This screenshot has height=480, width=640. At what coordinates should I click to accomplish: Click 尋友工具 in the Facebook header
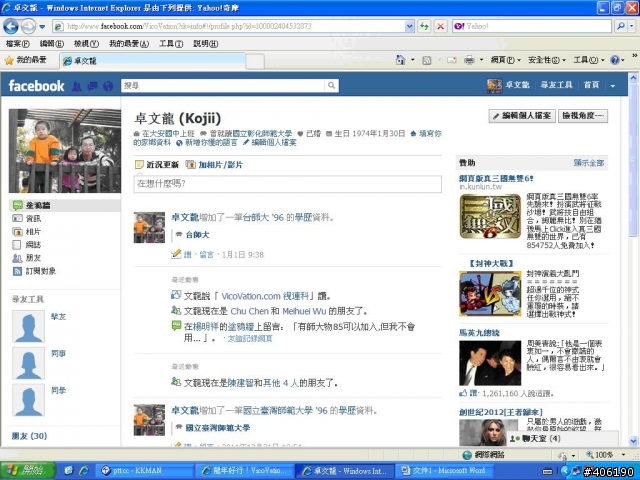556,85
